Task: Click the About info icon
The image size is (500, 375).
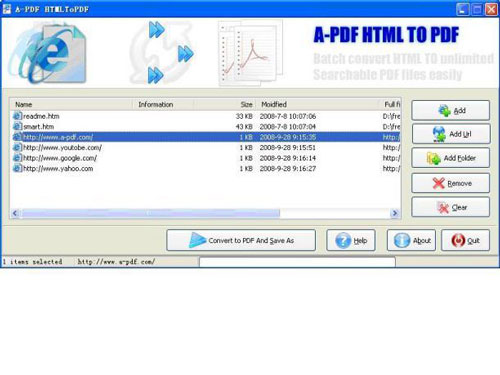Action: click(402, 240)
